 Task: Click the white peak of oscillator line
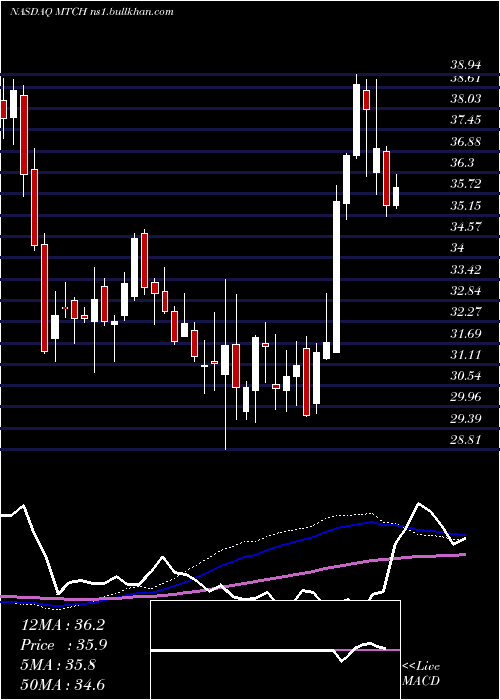(x=419, y=504)
